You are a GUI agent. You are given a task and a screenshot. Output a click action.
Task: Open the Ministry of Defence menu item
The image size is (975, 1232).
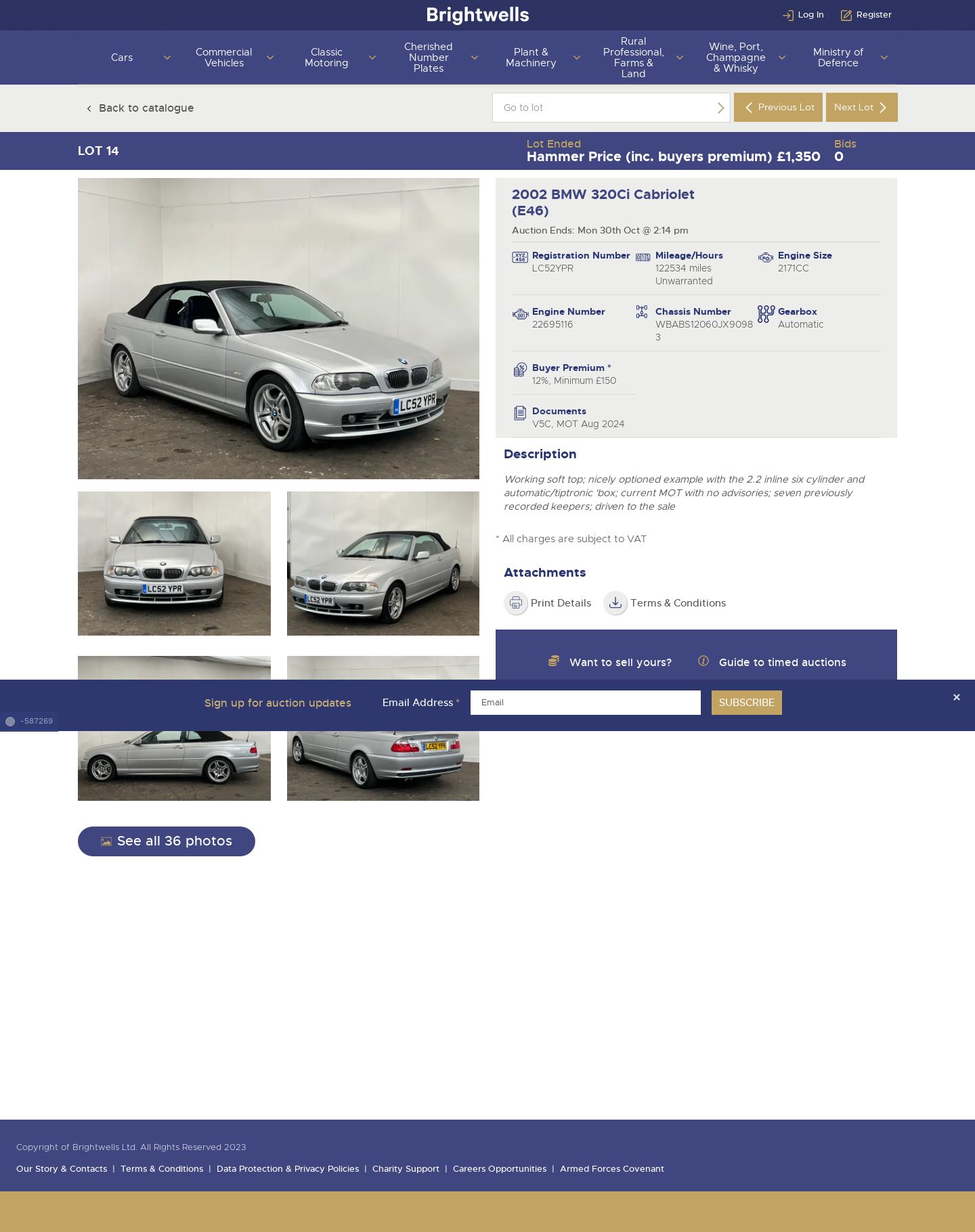tap(838, 58)
